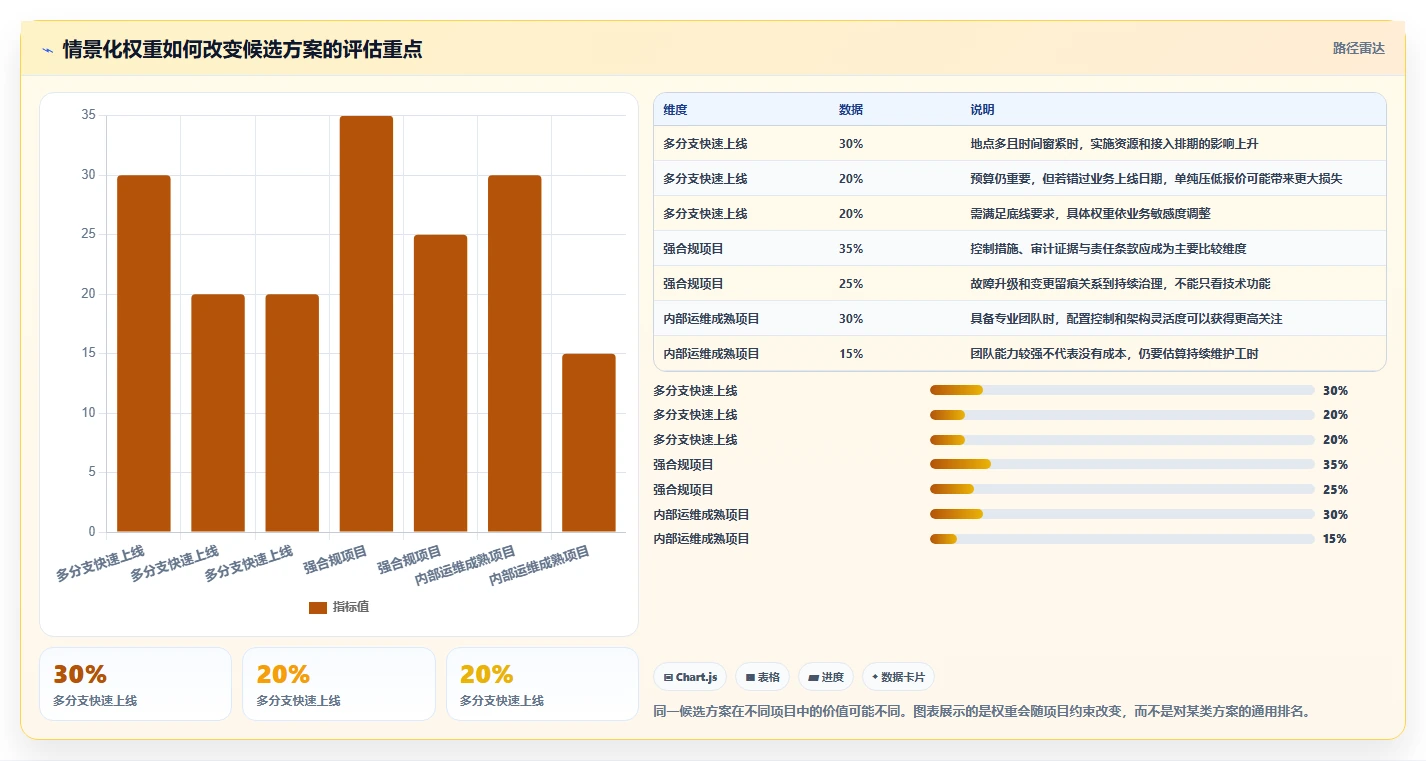The width and height of the screenshot is (1426, 761).
Task: Click the description starting 预算仍重要
Action: pos(1156,179)
